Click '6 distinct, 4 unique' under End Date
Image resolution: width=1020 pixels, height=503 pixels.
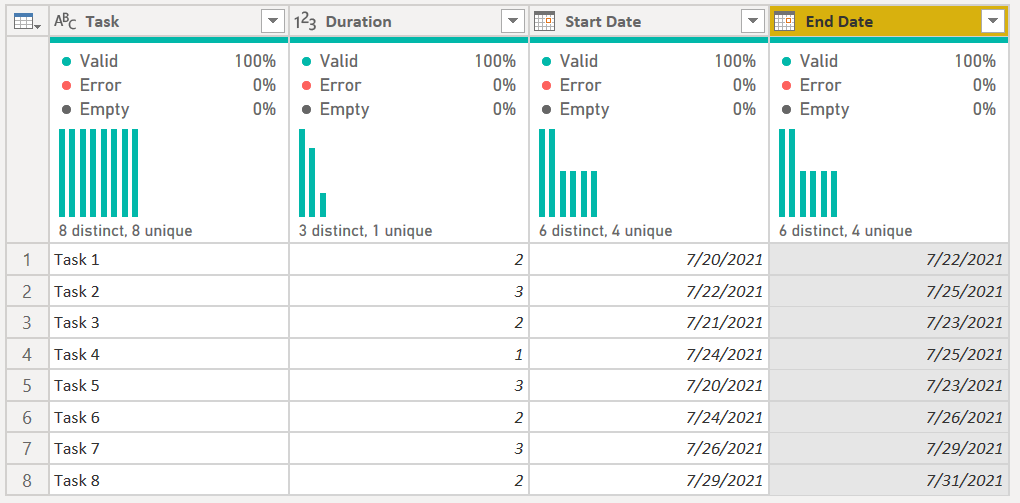[x=846, y=230]
